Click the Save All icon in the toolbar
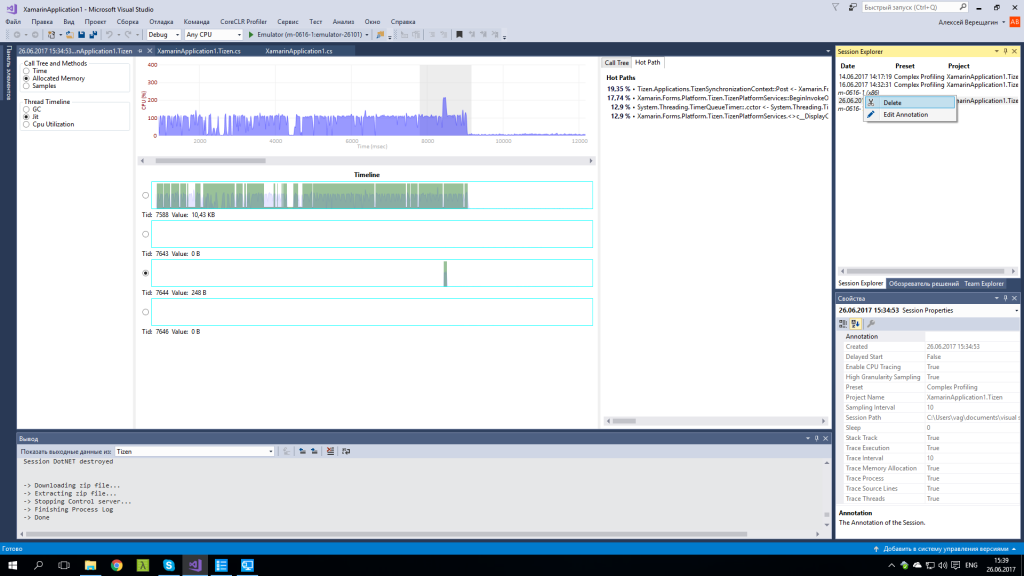1024x576 pixels. pyautogui.click(x=93, y=35)
